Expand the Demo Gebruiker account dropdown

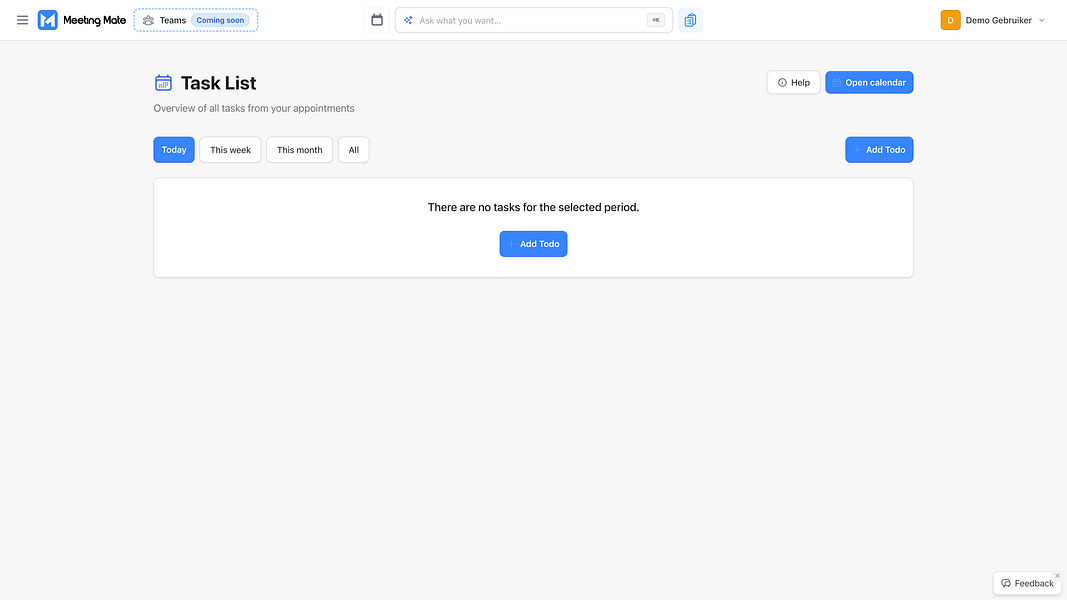click(1042, 20)
